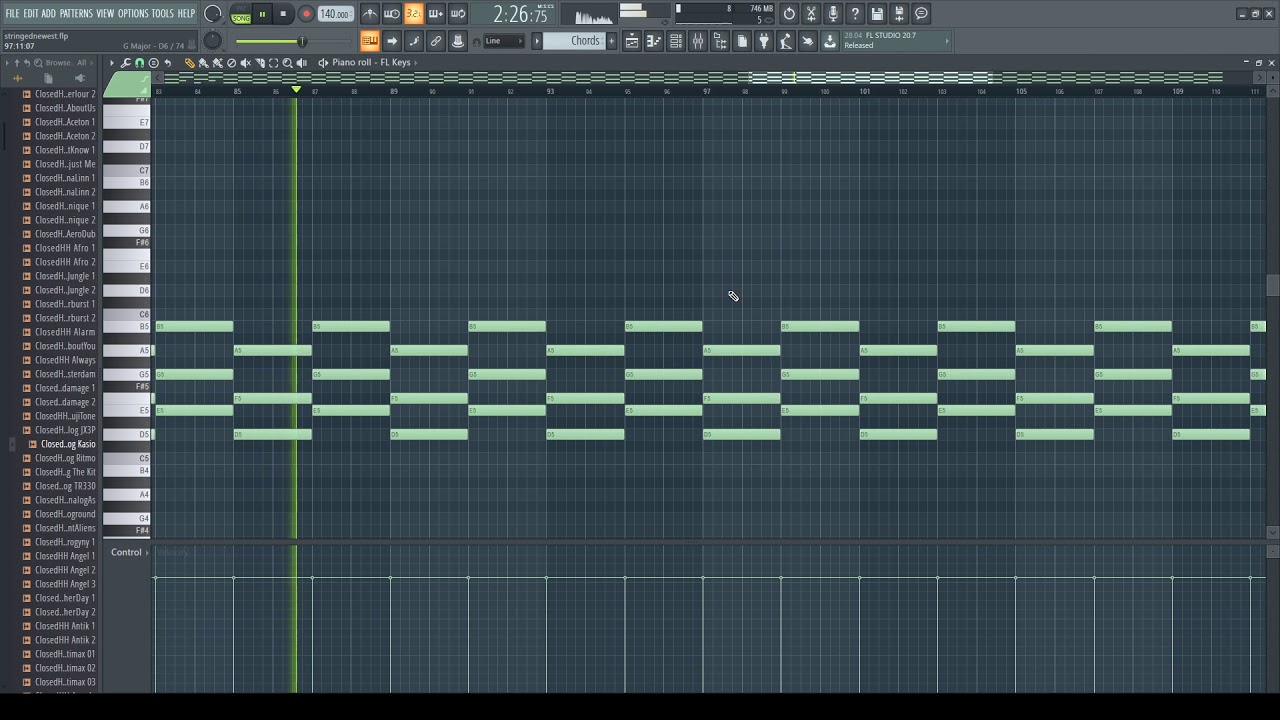
Task: Toggle auto-scrolling arrow icon
Action: click(x=392, y=41)
